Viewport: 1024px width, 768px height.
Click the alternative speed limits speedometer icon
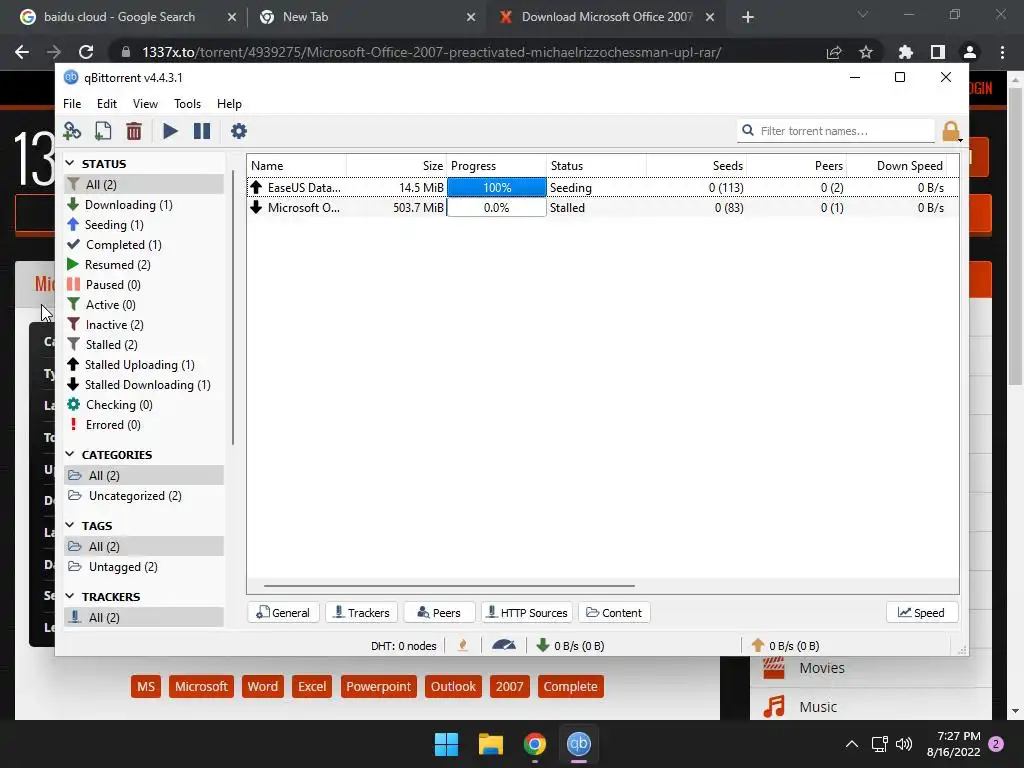point(504,645)
